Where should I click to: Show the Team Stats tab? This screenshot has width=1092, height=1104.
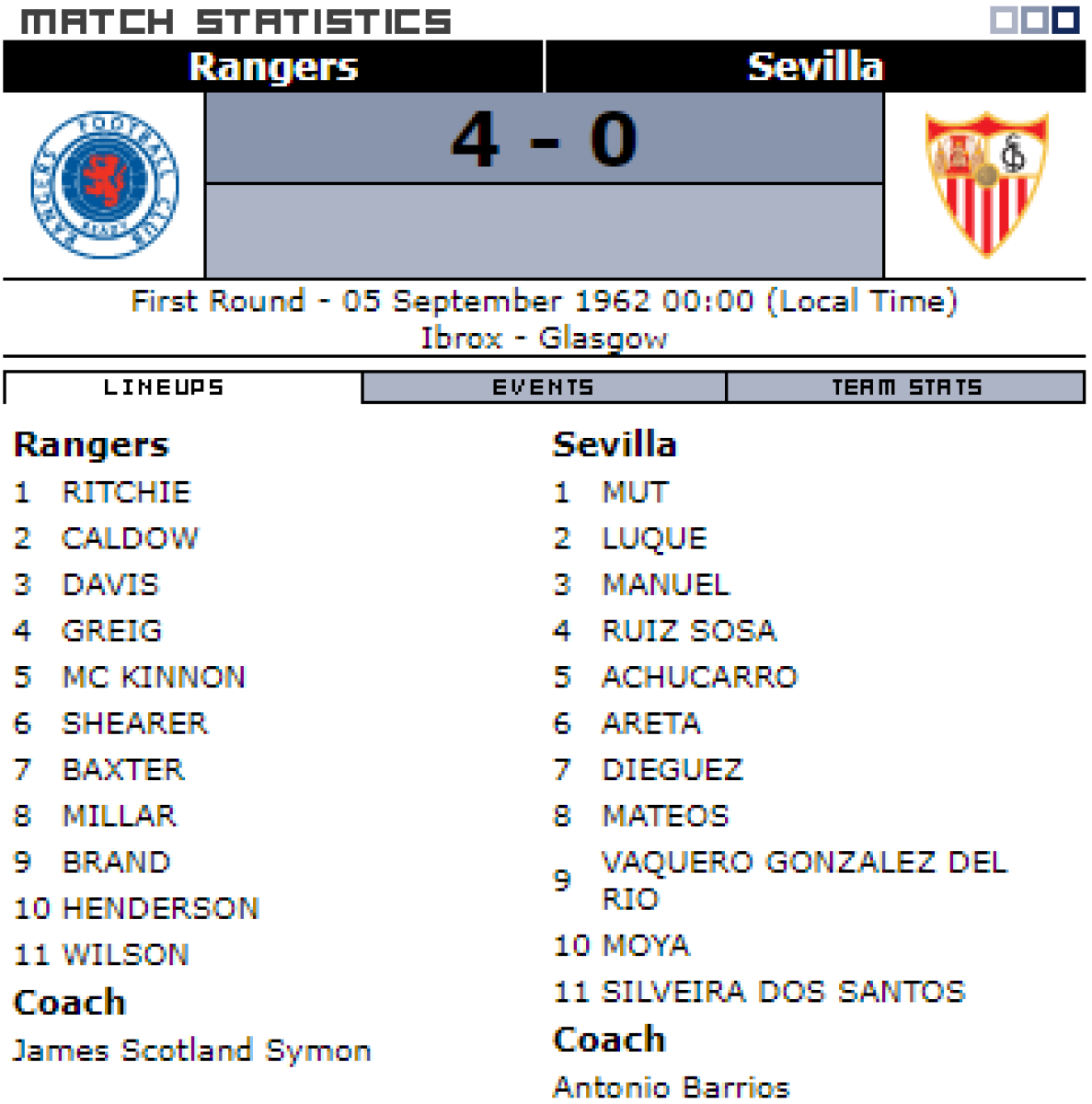(906, 387)
